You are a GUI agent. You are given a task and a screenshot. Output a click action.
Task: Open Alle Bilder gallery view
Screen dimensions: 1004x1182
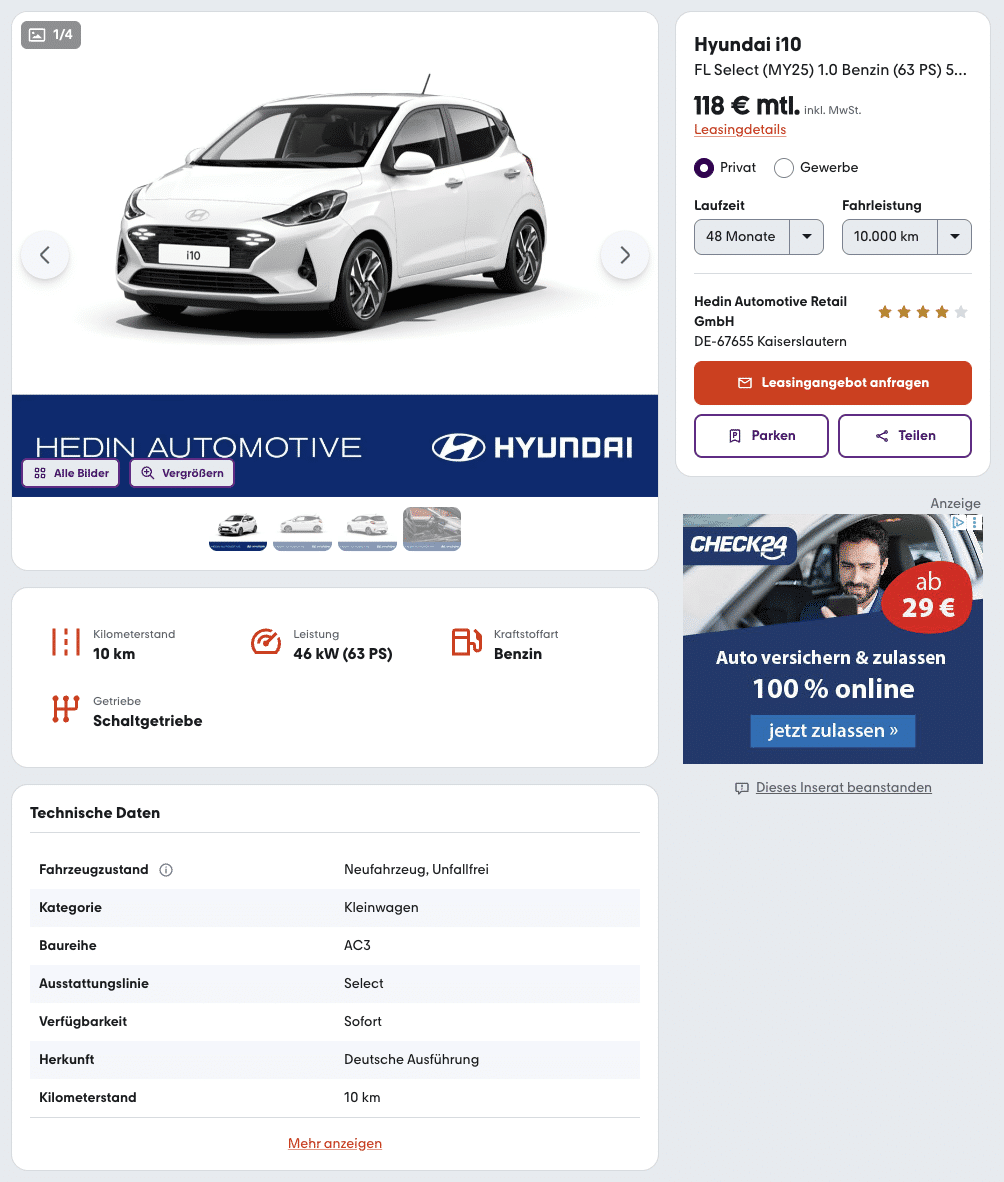[x=71, y=473]
